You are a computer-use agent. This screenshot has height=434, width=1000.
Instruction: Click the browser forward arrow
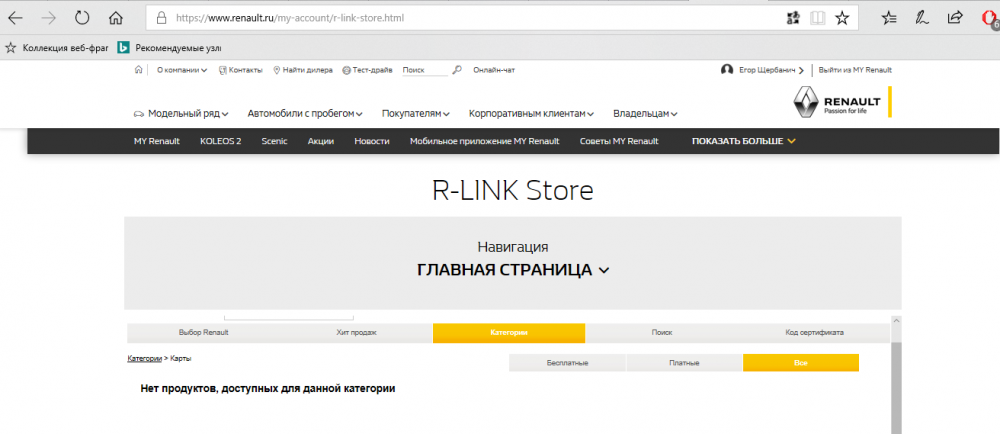48,18
